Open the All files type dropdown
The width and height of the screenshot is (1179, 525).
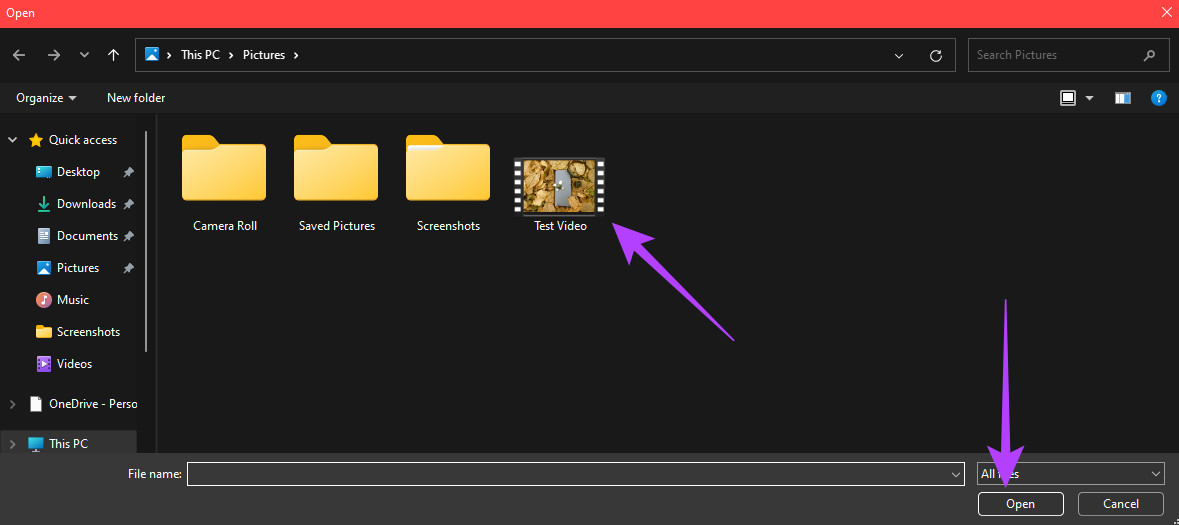pyautogui.click(x=1071, y=474)
